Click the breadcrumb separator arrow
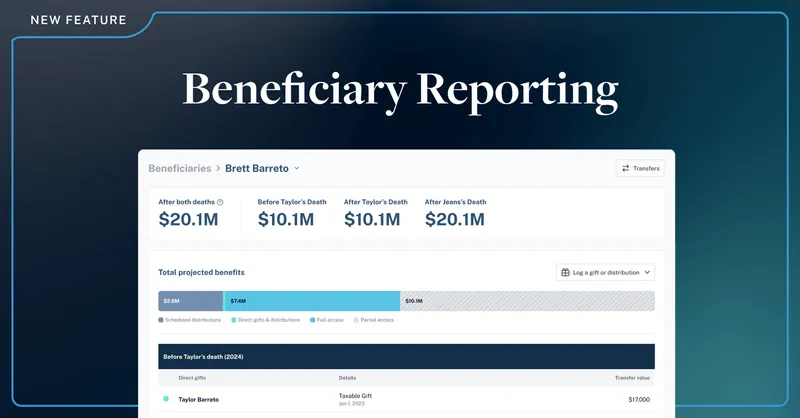The image size is (800, 418). pos(218,168)
